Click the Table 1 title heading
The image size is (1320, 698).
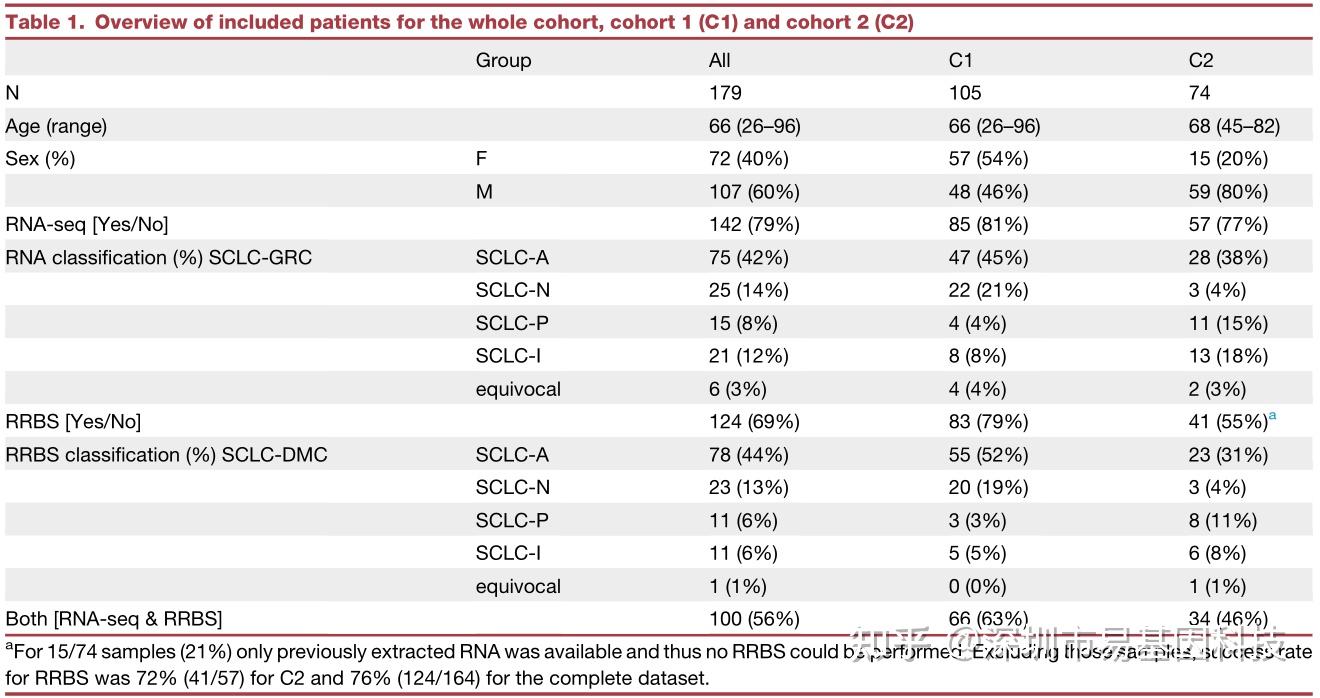(459, 22)
